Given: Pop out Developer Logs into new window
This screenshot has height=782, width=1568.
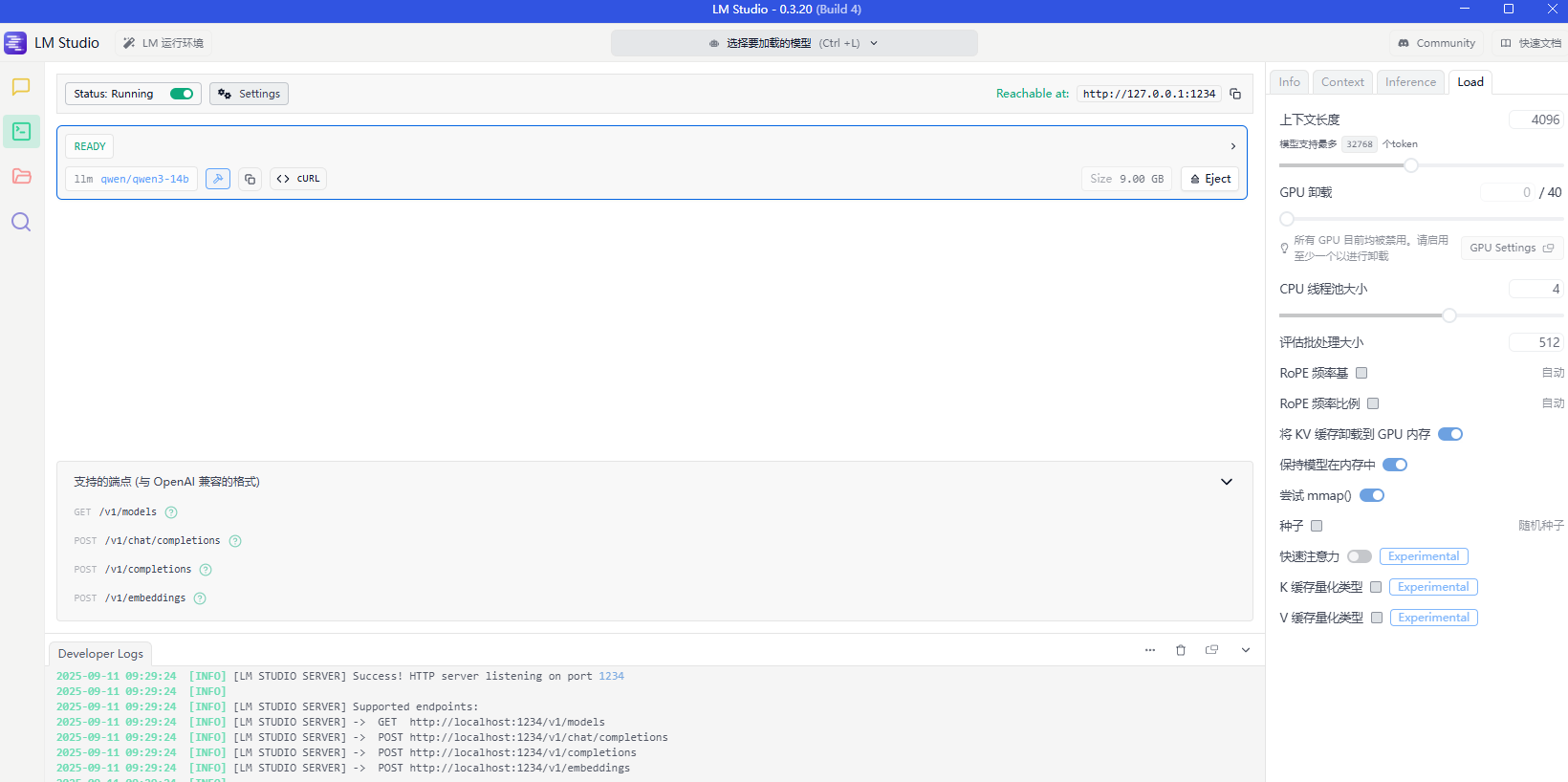Looking at the screenshot, I should pyautogui.click(x=1212, y=650).
